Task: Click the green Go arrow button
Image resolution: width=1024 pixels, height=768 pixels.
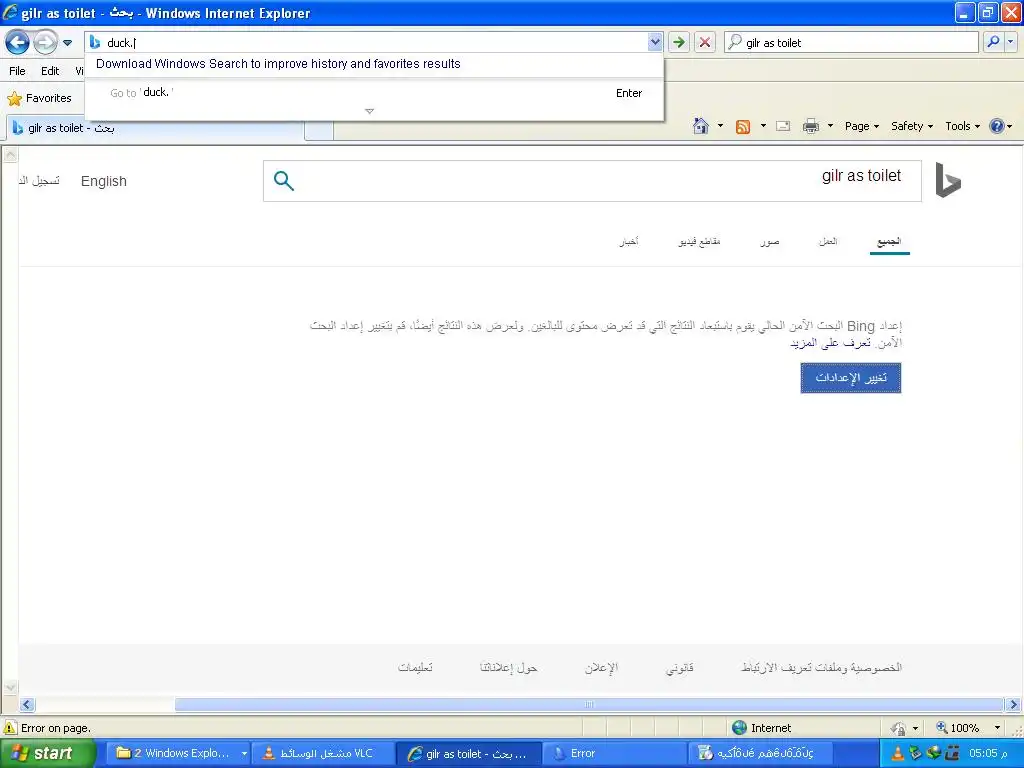Action: [679, 42]
